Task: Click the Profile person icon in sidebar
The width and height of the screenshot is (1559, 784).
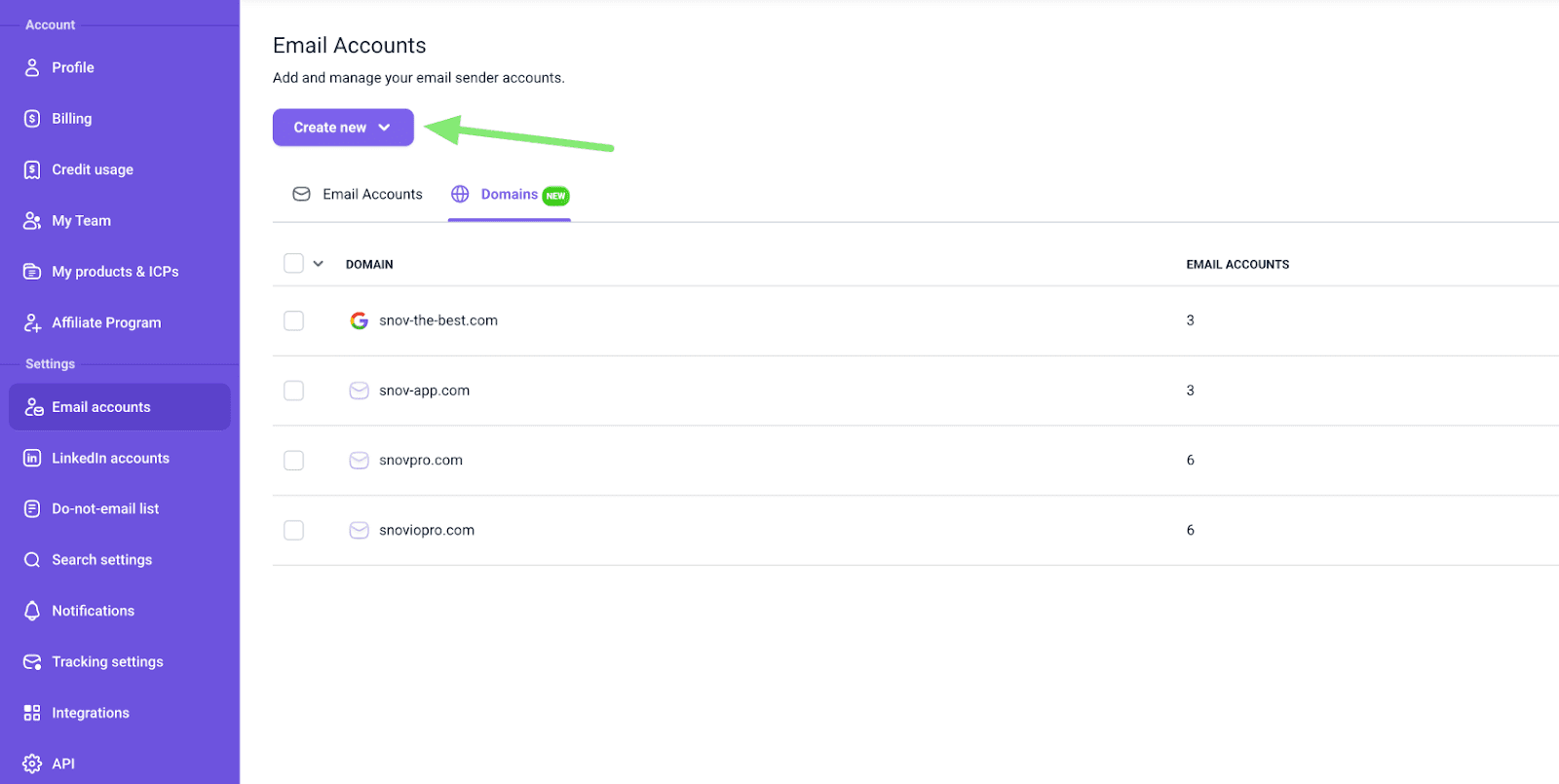Action: [x=32, y=67]
